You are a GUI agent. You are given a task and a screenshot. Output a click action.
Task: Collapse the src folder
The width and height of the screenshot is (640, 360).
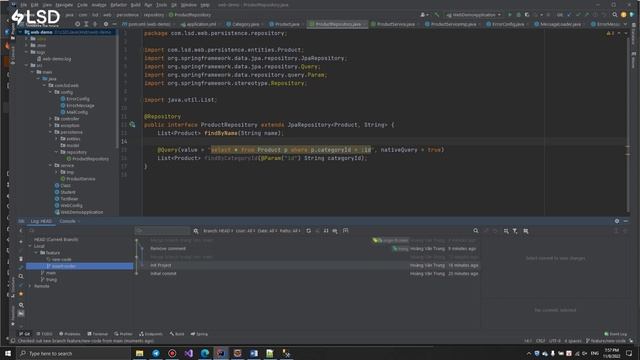point(27,65)
